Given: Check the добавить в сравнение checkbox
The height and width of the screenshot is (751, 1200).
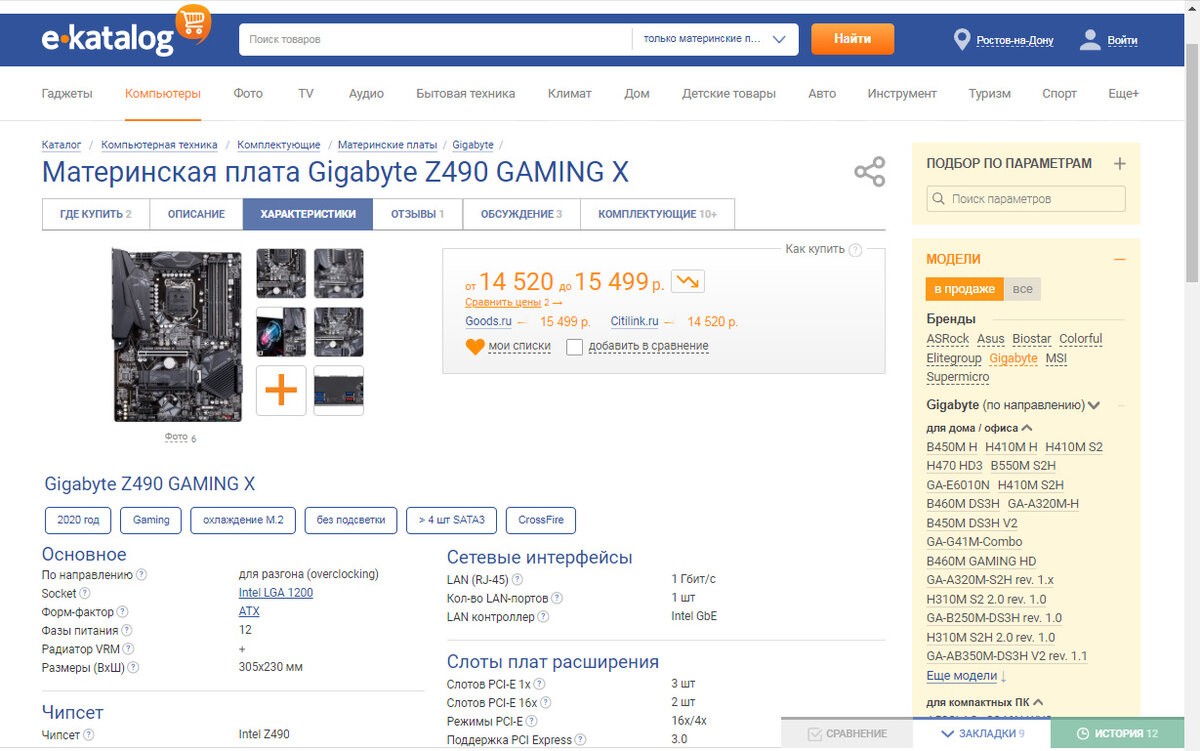Looking at the screenshot, I should click(x=574, y=347).
